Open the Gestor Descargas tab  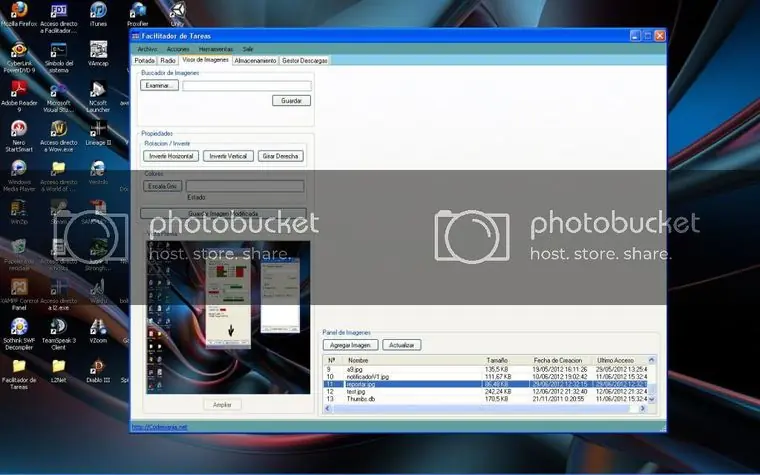(305, 61)
